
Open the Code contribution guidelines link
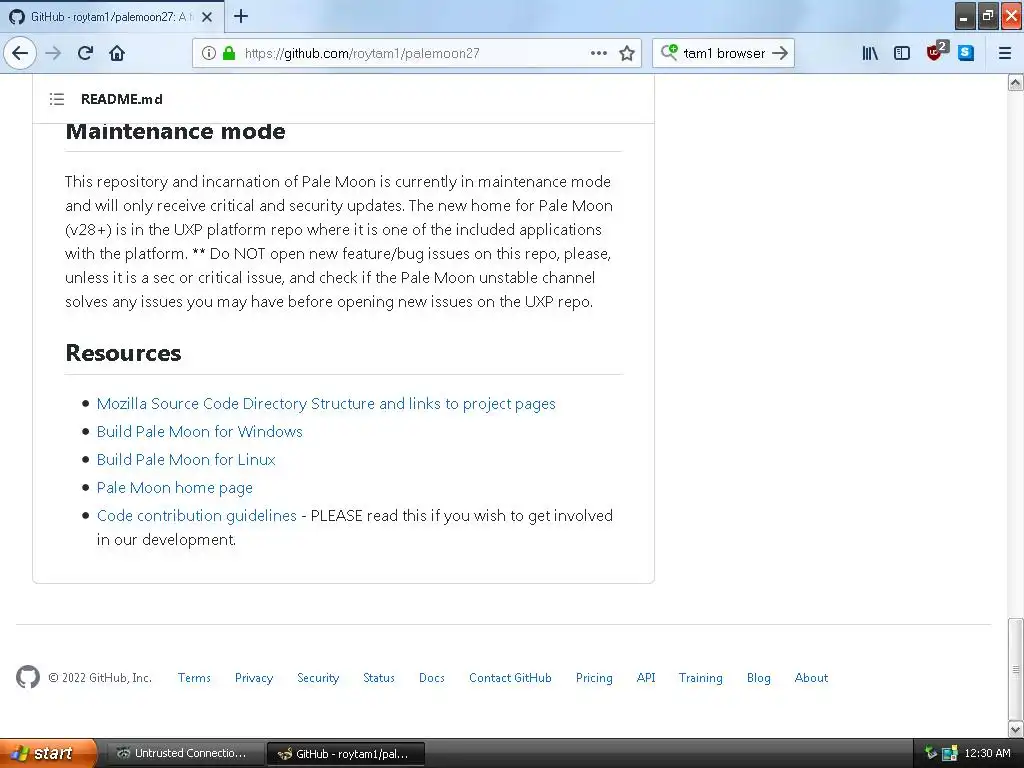click(x=197, y=516)
